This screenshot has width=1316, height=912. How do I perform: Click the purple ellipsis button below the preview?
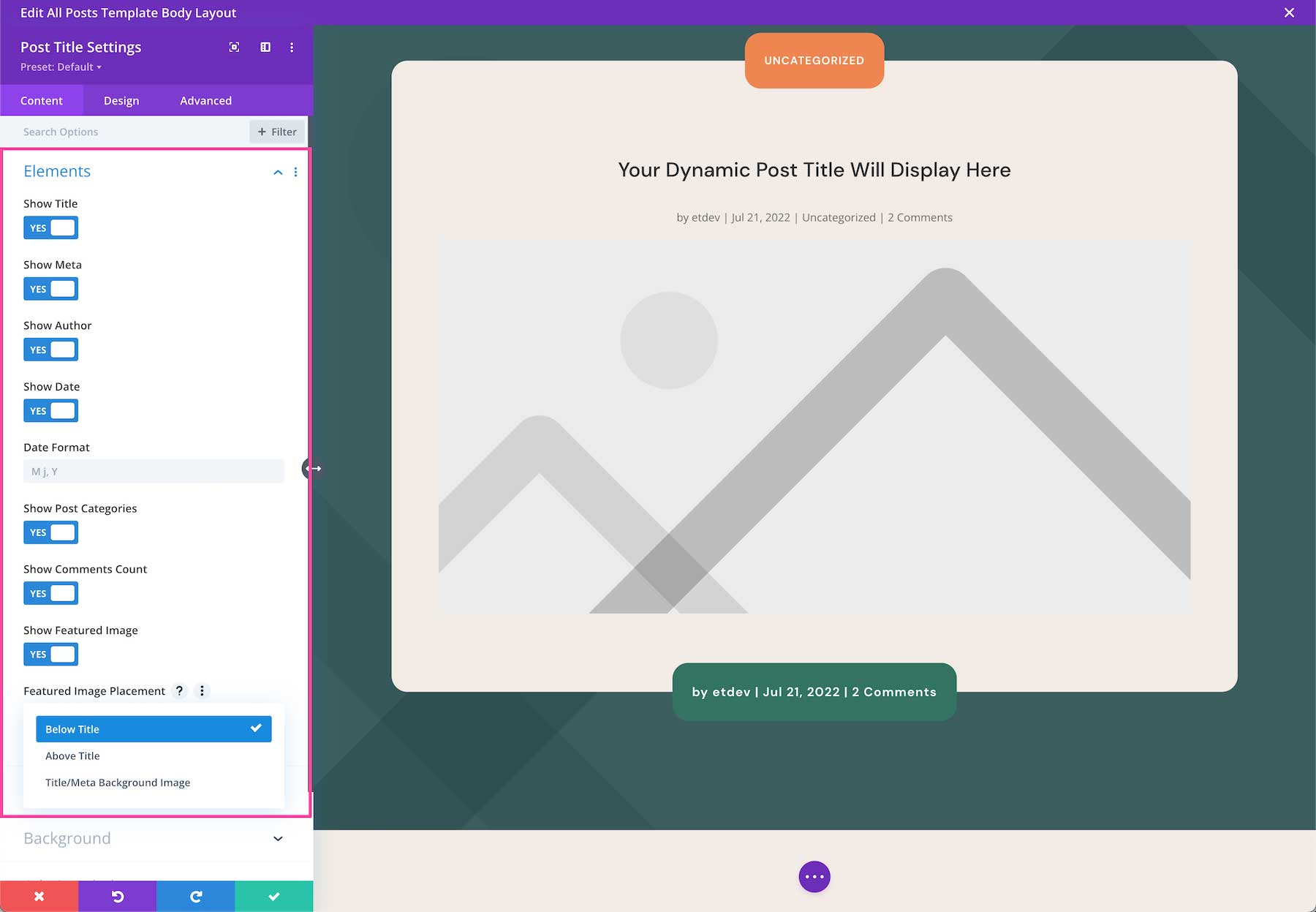coord(814,876)
